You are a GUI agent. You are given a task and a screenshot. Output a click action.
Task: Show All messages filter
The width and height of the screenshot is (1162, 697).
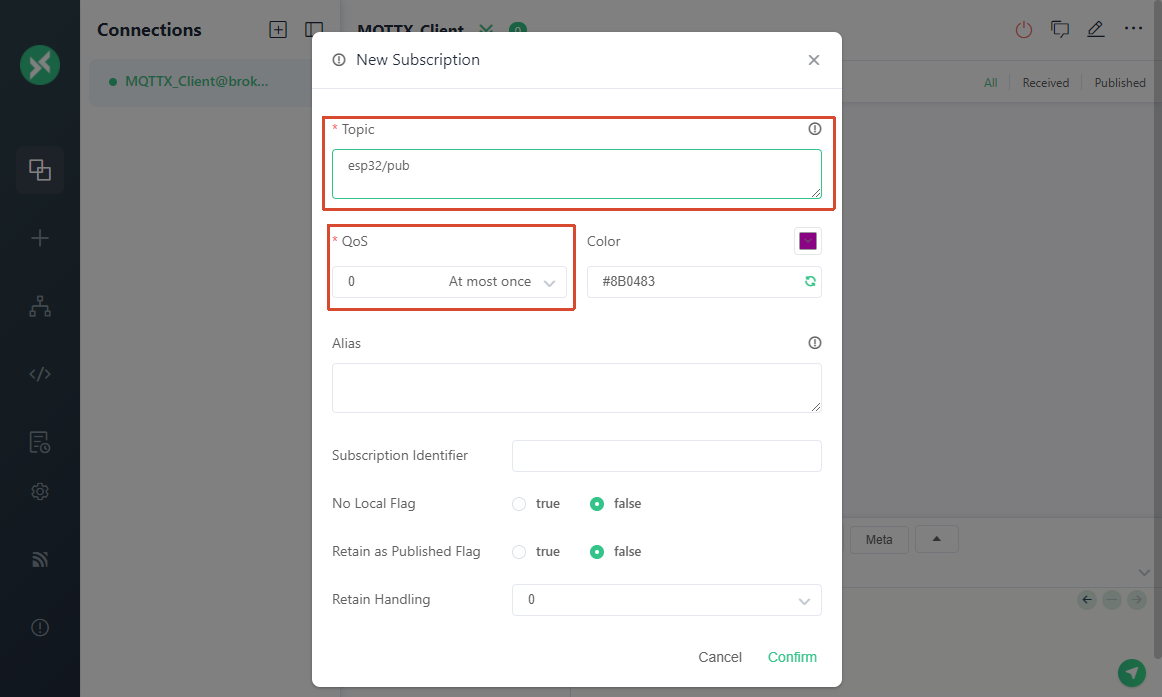click(x=991, y=83)
